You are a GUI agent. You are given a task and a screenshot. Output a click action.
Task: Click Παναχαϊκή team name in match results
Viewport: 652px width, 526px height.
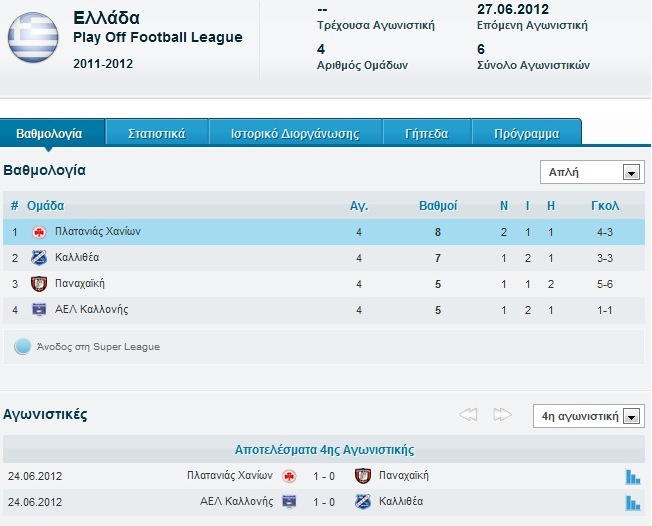404,475
